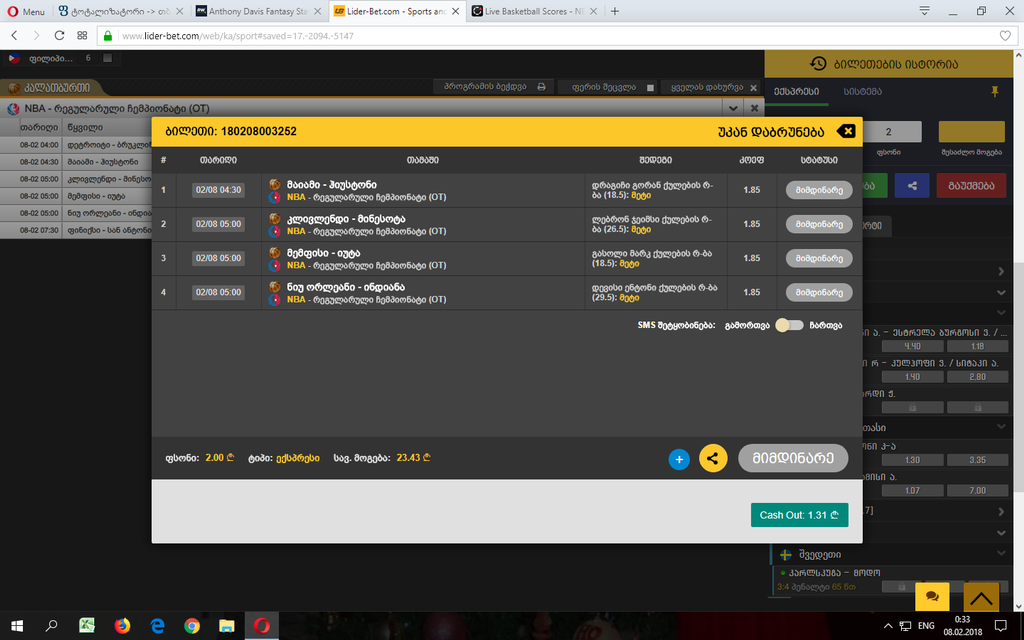The image size is (1024, 640).
Task: Click the yellow share button in ticket footer
Action: 713,458
